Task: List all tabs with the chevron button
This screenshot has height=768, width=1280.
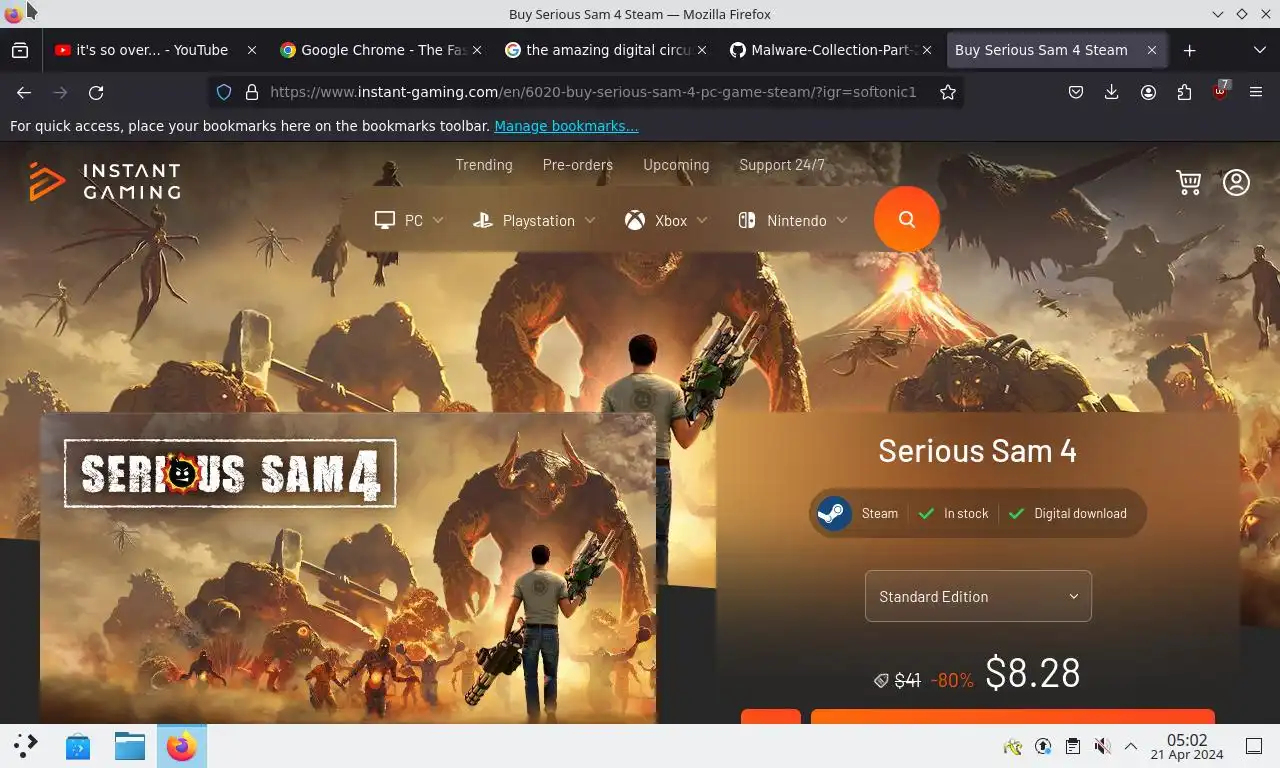Action: point(1259,50)
